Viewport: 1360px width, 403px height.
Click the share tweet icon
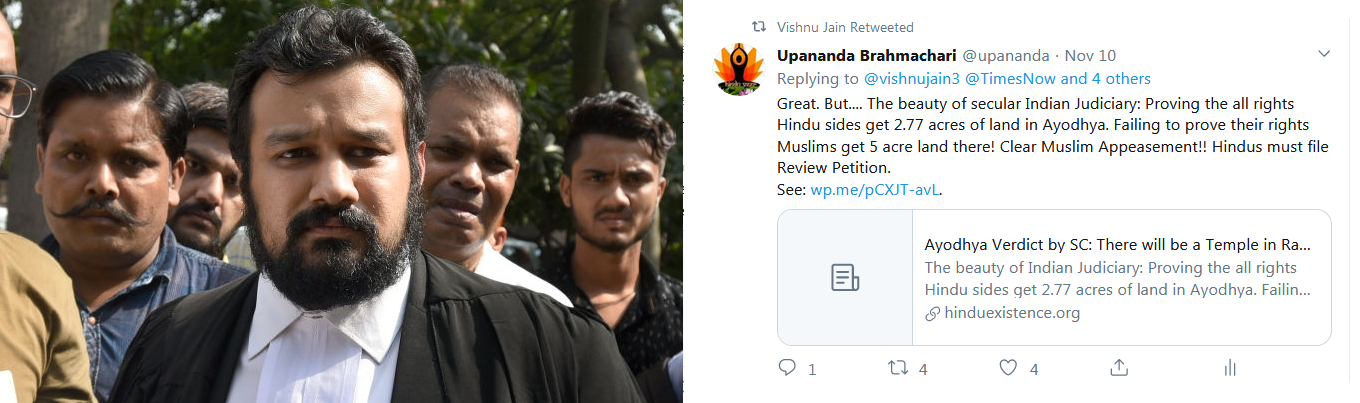click(x=1120, y=368)
